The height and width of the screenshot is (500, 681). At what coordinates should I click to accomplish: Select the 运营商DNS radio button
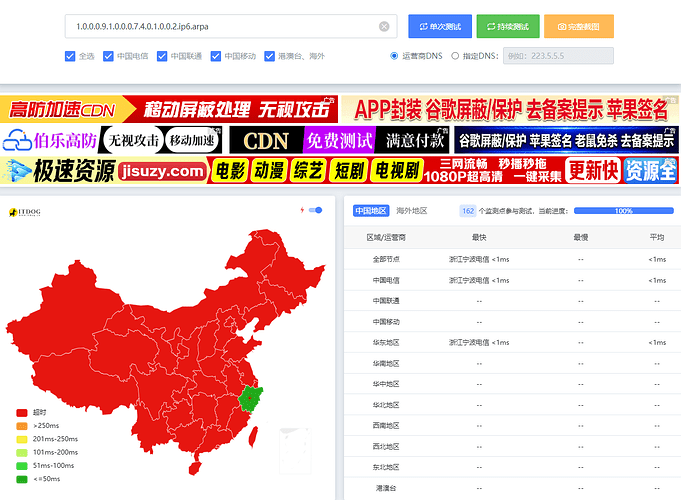pyautogui.click(x=394, y=56)
